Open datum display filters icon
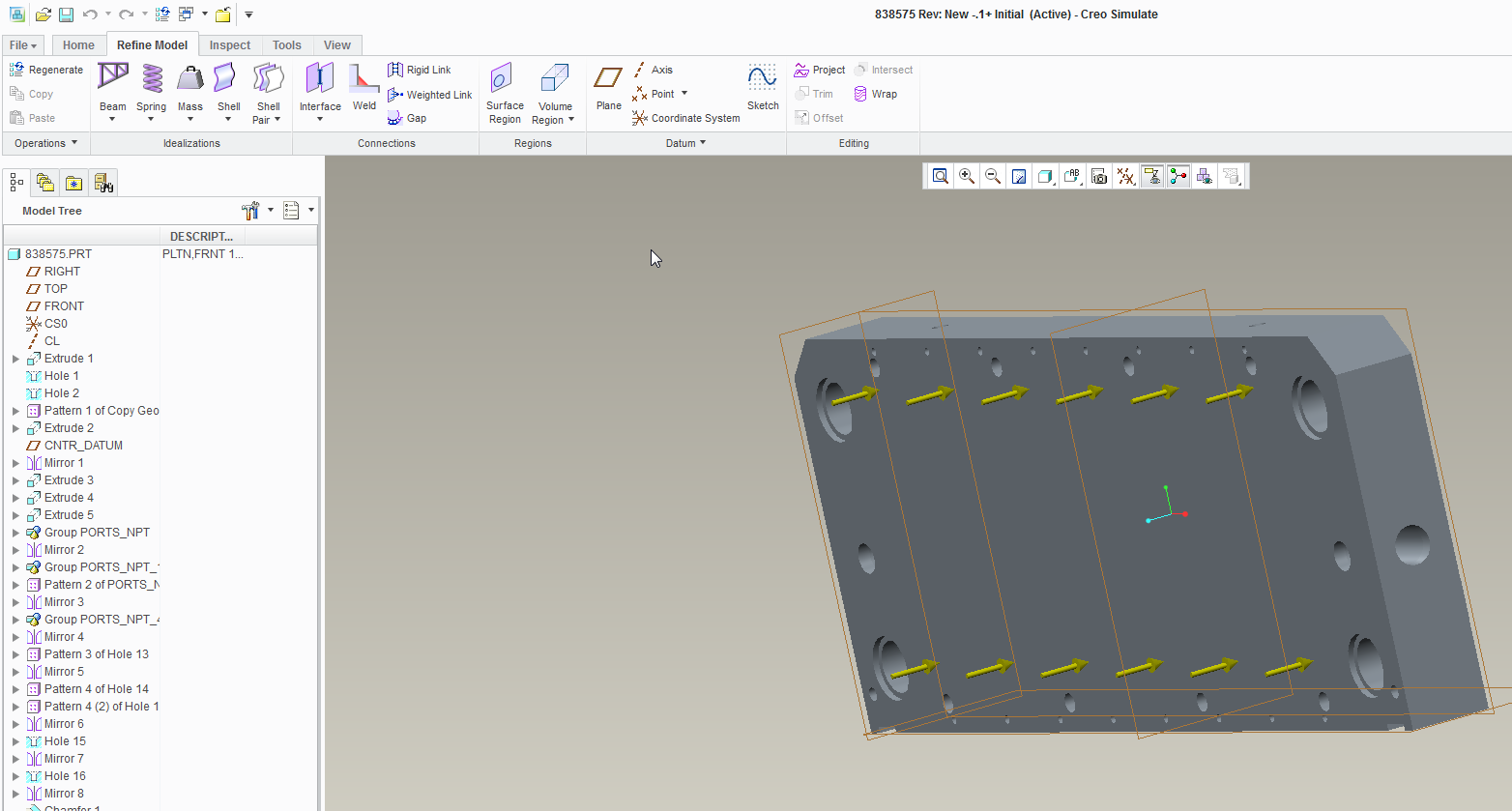 point(1125,176)
